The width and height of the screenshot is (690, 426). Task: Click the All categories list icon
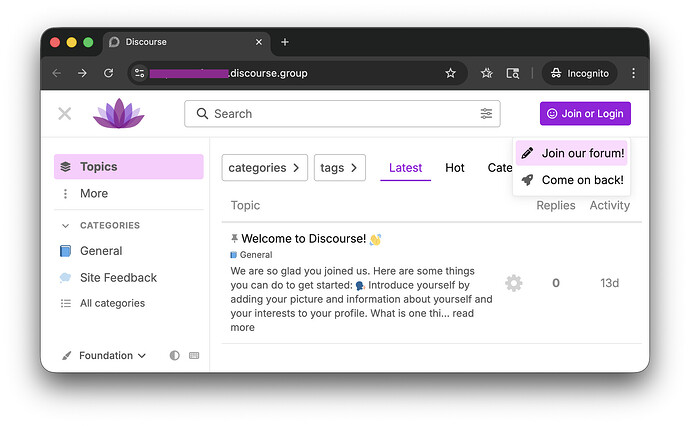click(x=66, y=303)
